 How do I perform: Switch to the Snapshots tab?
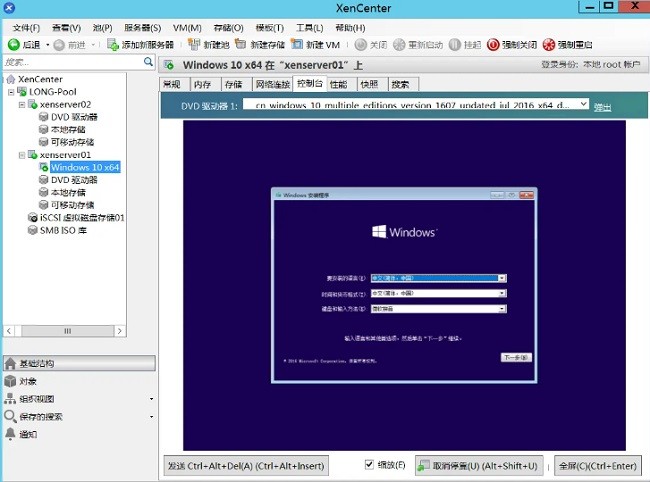369,85
